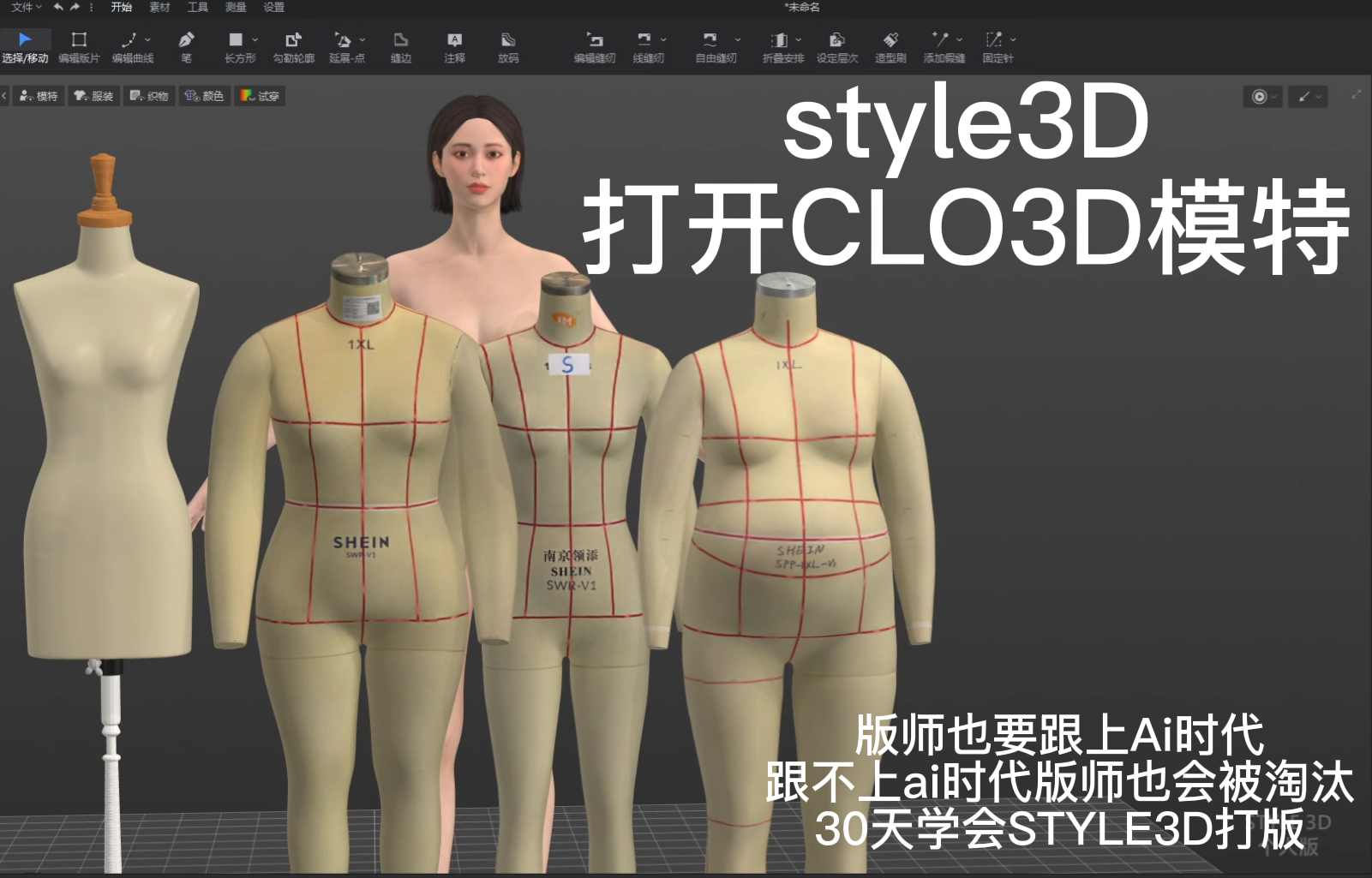This screenshot has height=878, width=1372.
Task: Choose the 固定针 pin tool
Action: coord(996,47)
